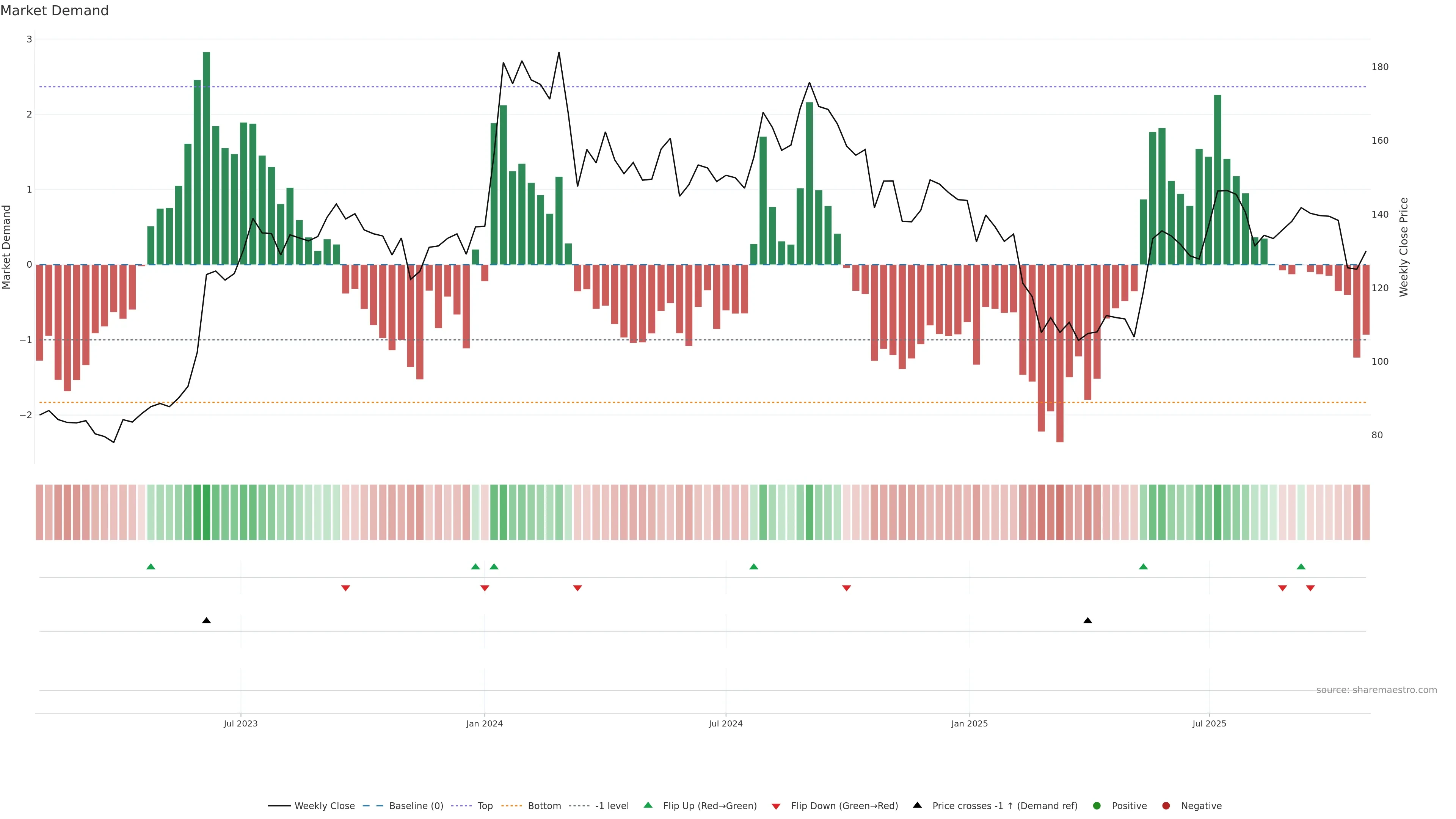1456x819 pixels.
Task: Click the green Positive legend dot
Action: coord(1097,806)
